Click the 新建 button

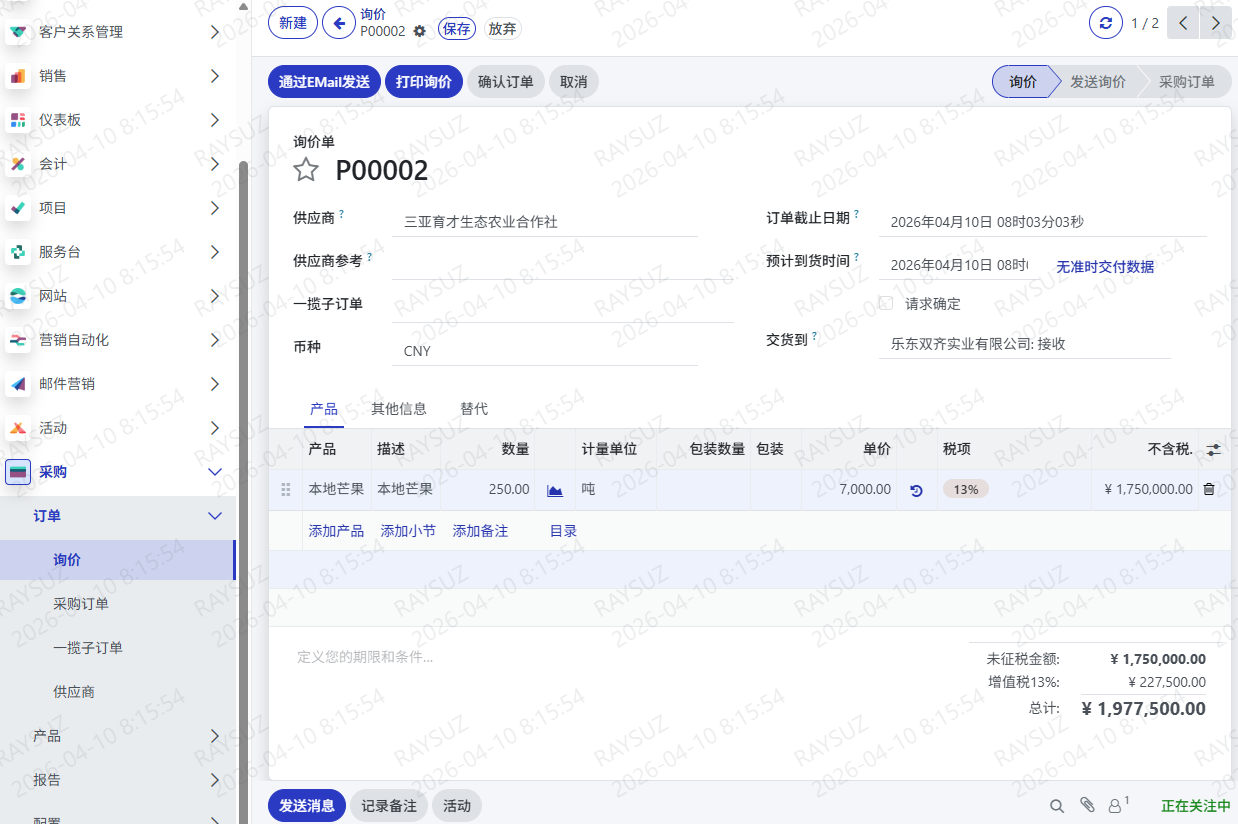293,23
